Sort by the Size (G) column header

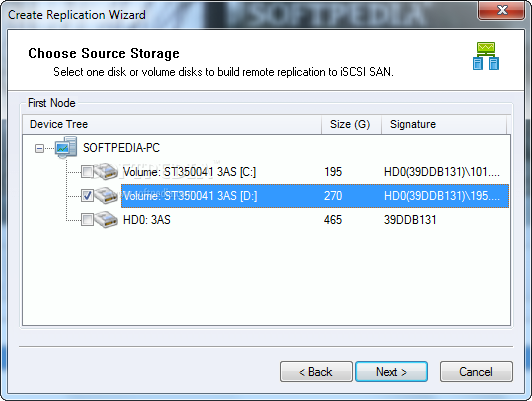(351, 125)
